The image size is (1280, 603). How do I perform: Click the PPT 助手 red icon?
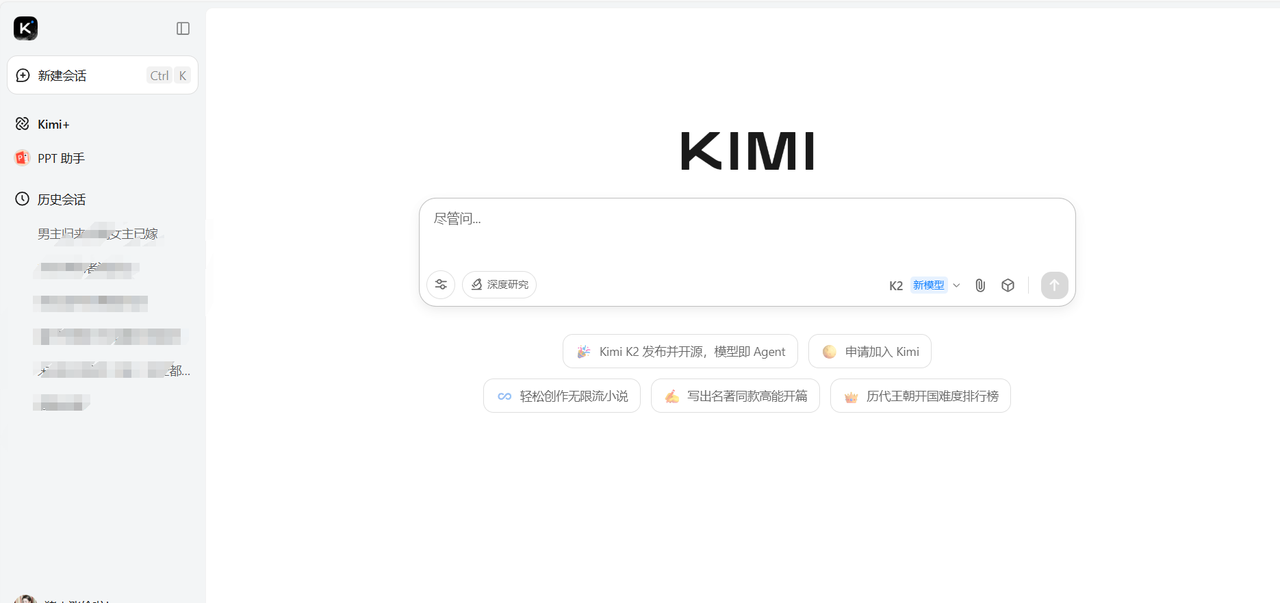[22, 158]
